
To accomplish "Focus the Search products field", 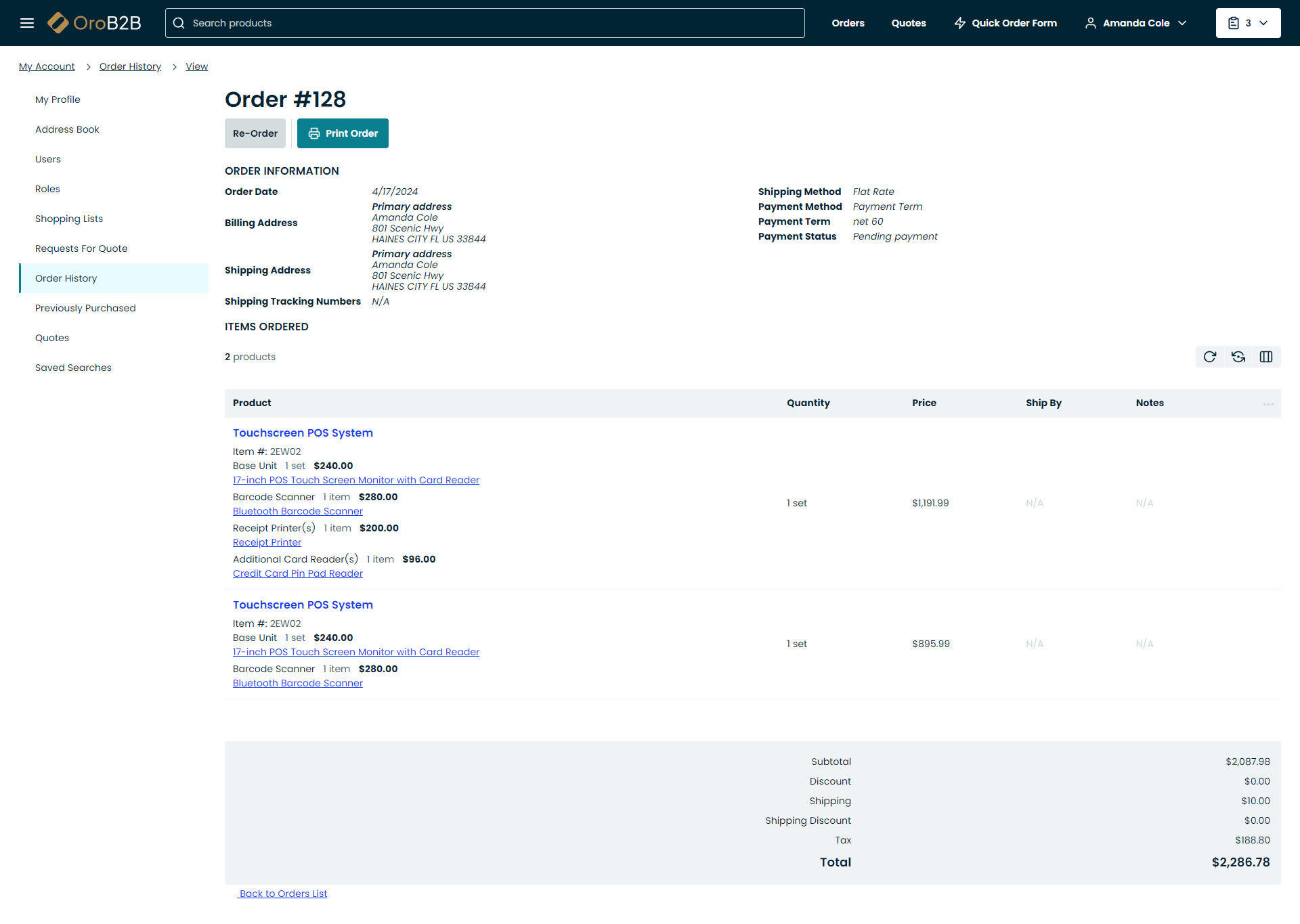I will point(485,23).
